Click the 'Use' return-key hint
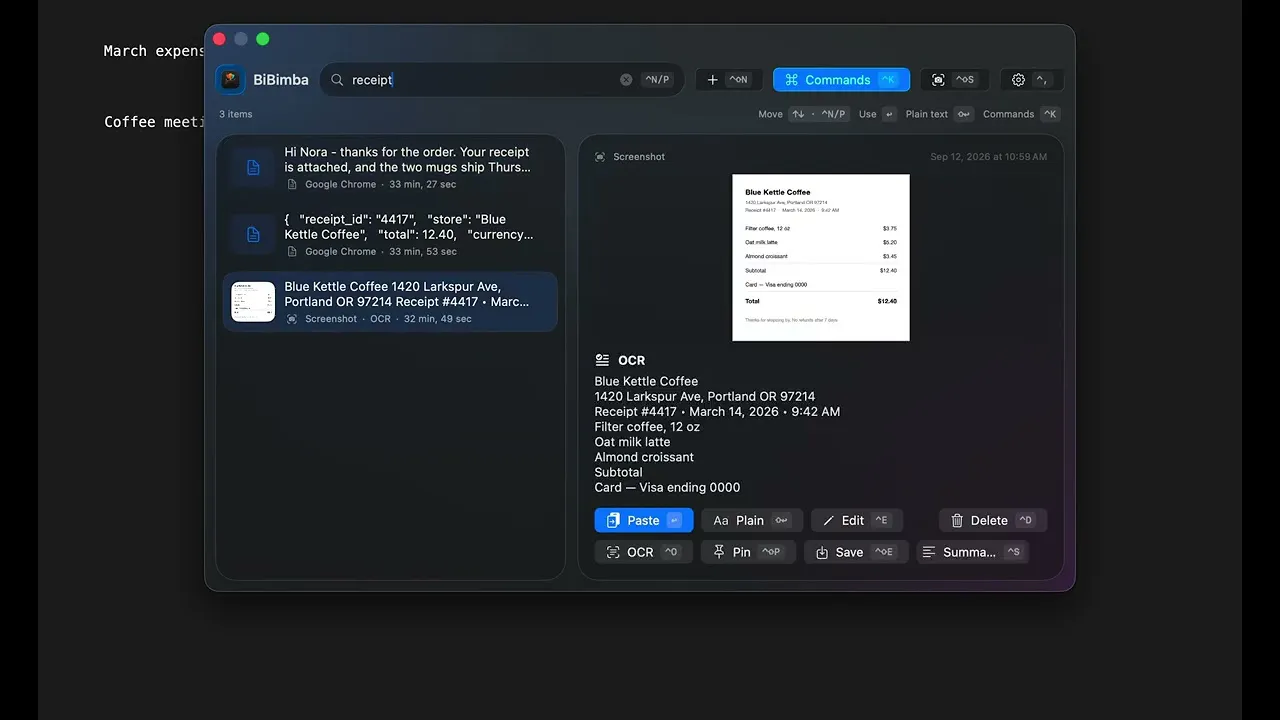Image resolution: width=1280 pixels, height=720 pixels. [877, 114]
